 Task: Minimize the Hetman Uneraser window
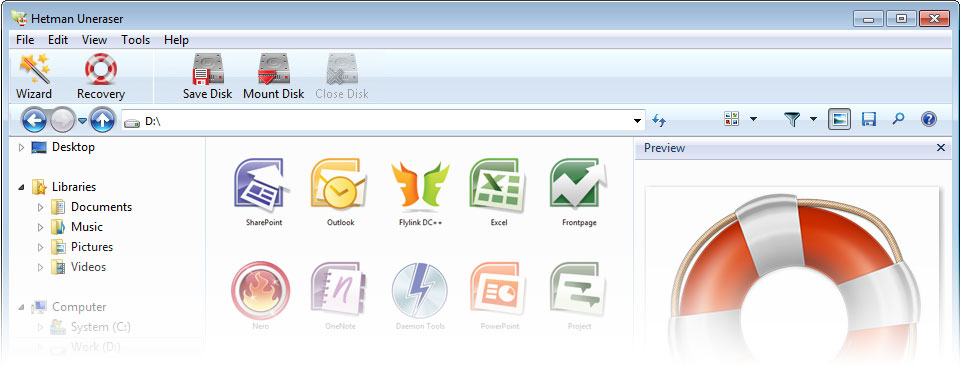pyautogui.click(x=868, y=18)
